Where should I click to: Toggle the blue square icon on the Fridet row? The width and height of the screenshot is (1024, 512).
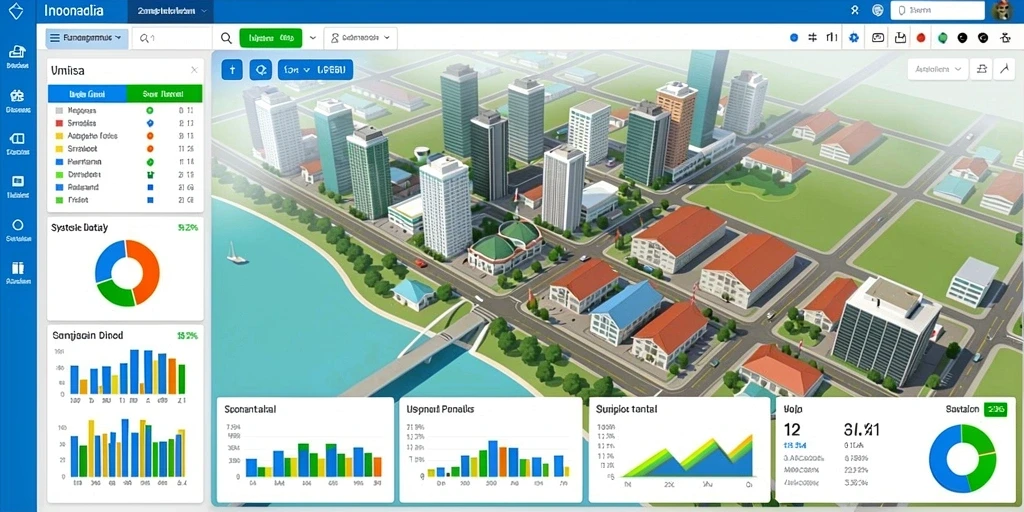(150, 200)
